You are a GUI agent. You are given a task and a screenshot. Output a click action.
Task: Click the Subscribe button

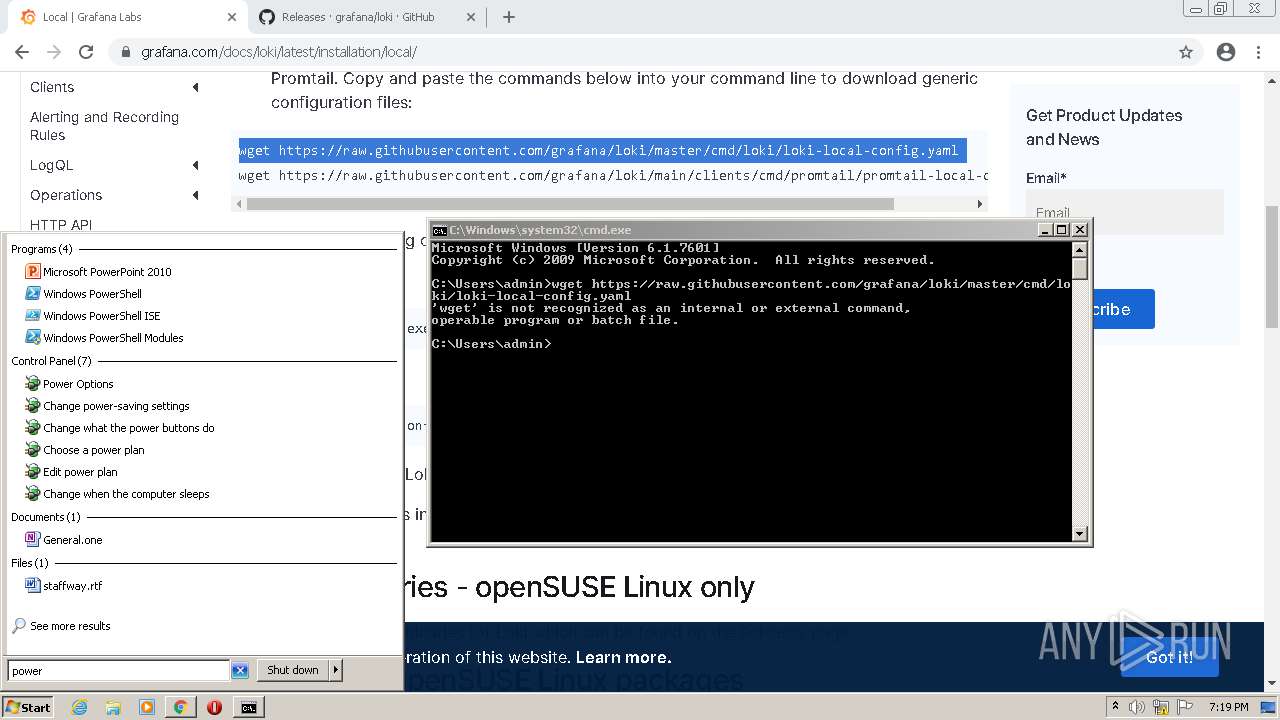[x=1121, y=309]
